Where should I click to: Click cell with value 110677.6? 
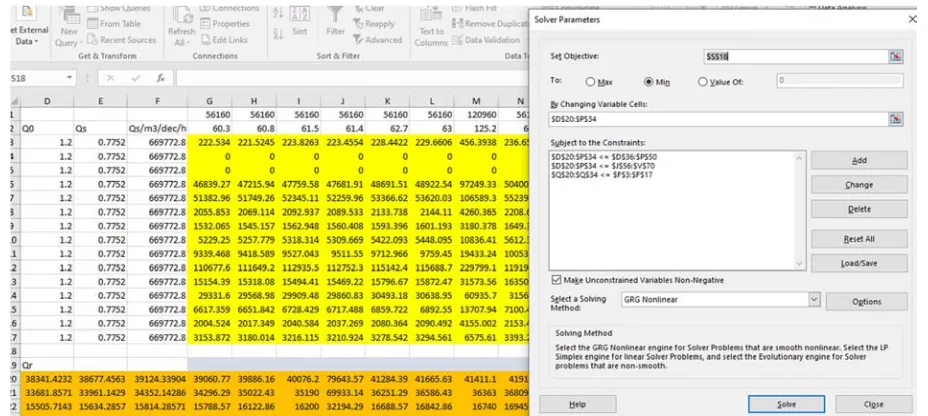[210, 267]
